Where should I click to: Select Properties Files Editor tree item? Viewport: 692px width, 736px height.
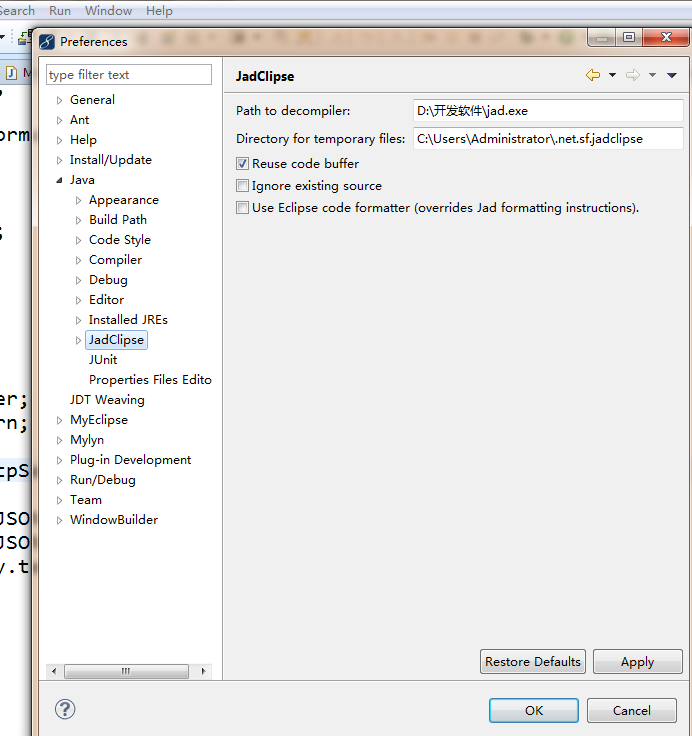point(150,380)
